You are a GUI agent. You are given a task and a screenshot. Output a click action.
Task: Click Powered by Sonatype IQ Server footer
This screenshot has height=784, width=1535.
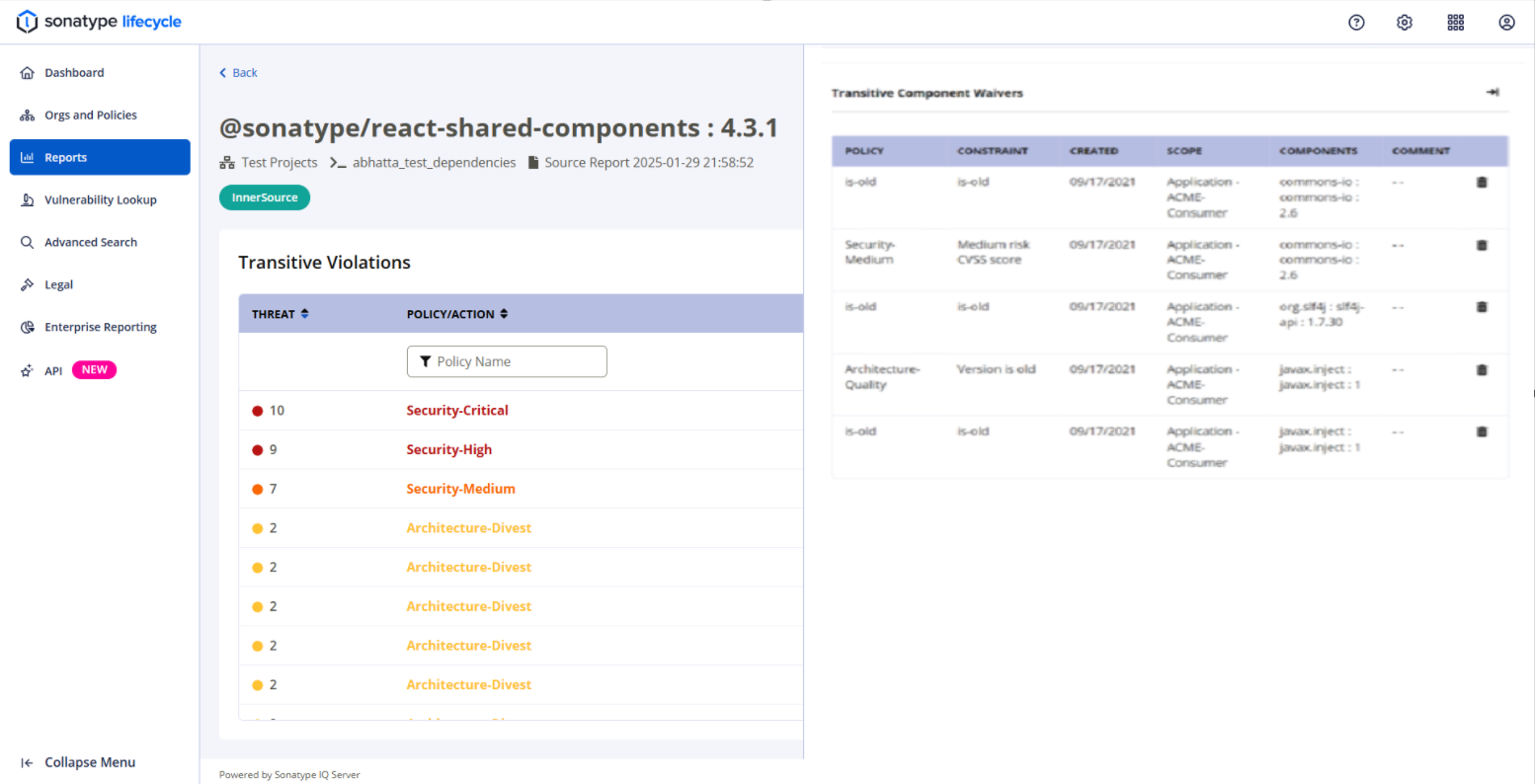pyautogui.click(x=289, y=775)
